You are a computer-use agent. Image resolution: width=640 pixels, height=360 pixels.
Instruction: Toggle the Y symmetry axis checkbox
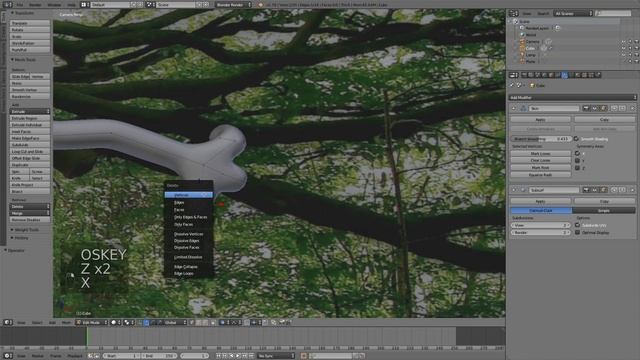tap(577, 161)
